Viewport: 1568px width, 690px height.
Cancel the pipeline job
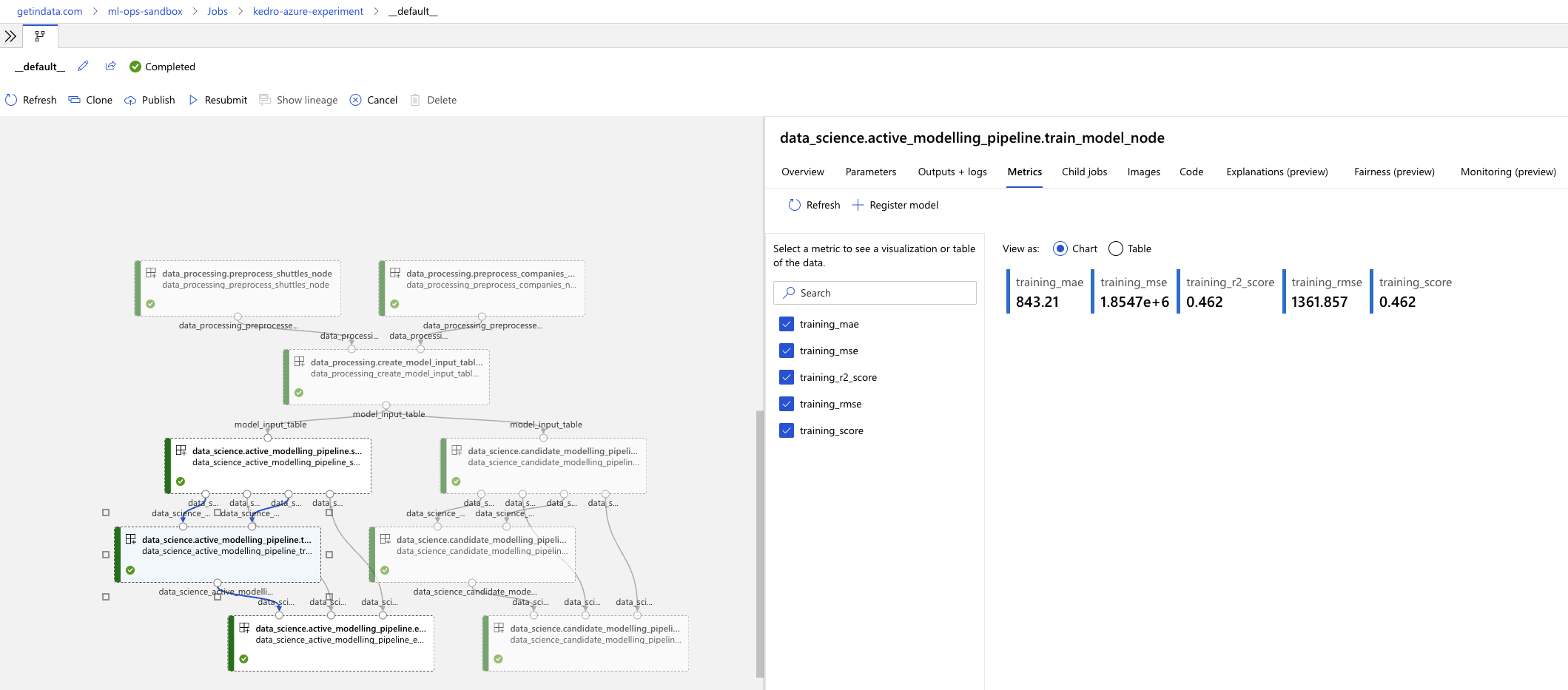click(x=374, y=100)
